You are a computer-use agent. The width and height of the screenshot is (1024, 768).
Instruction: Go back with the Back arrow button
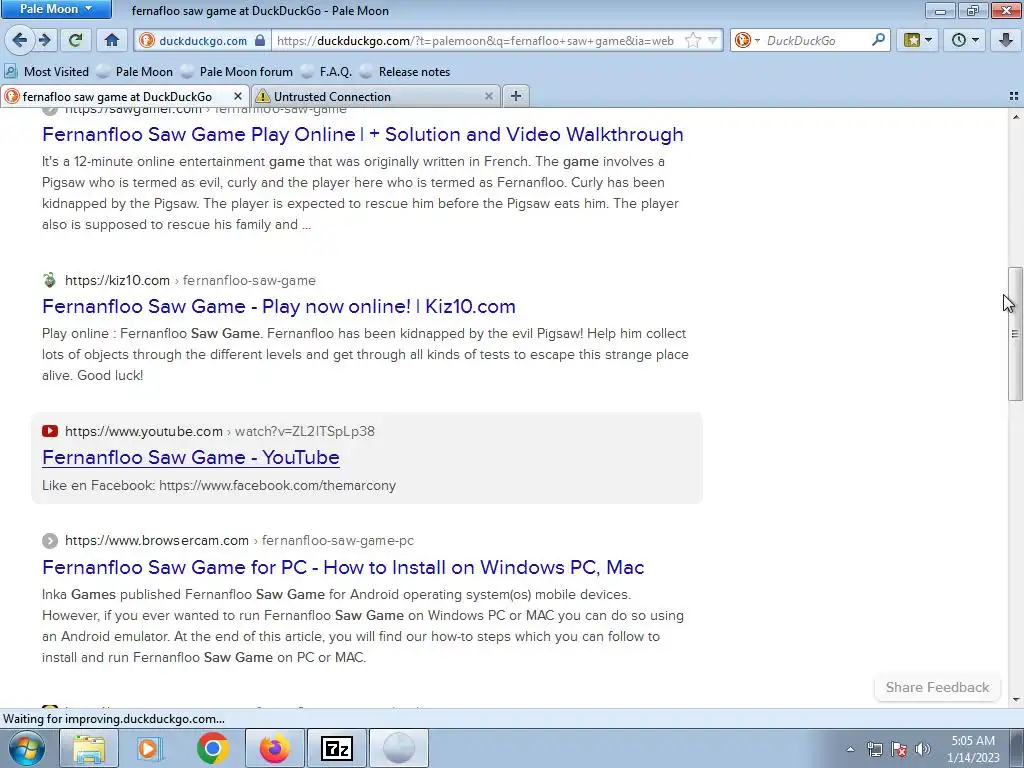(19, 40)
